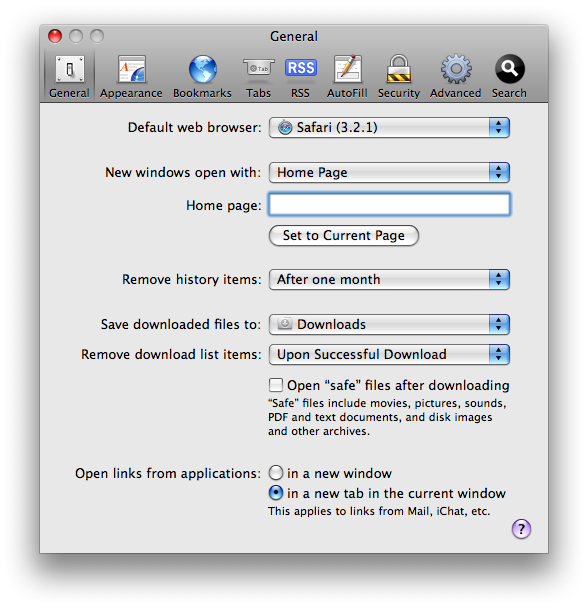588x608 pixels.
Task: Close the General preferences window
Action: click(55, 36)
